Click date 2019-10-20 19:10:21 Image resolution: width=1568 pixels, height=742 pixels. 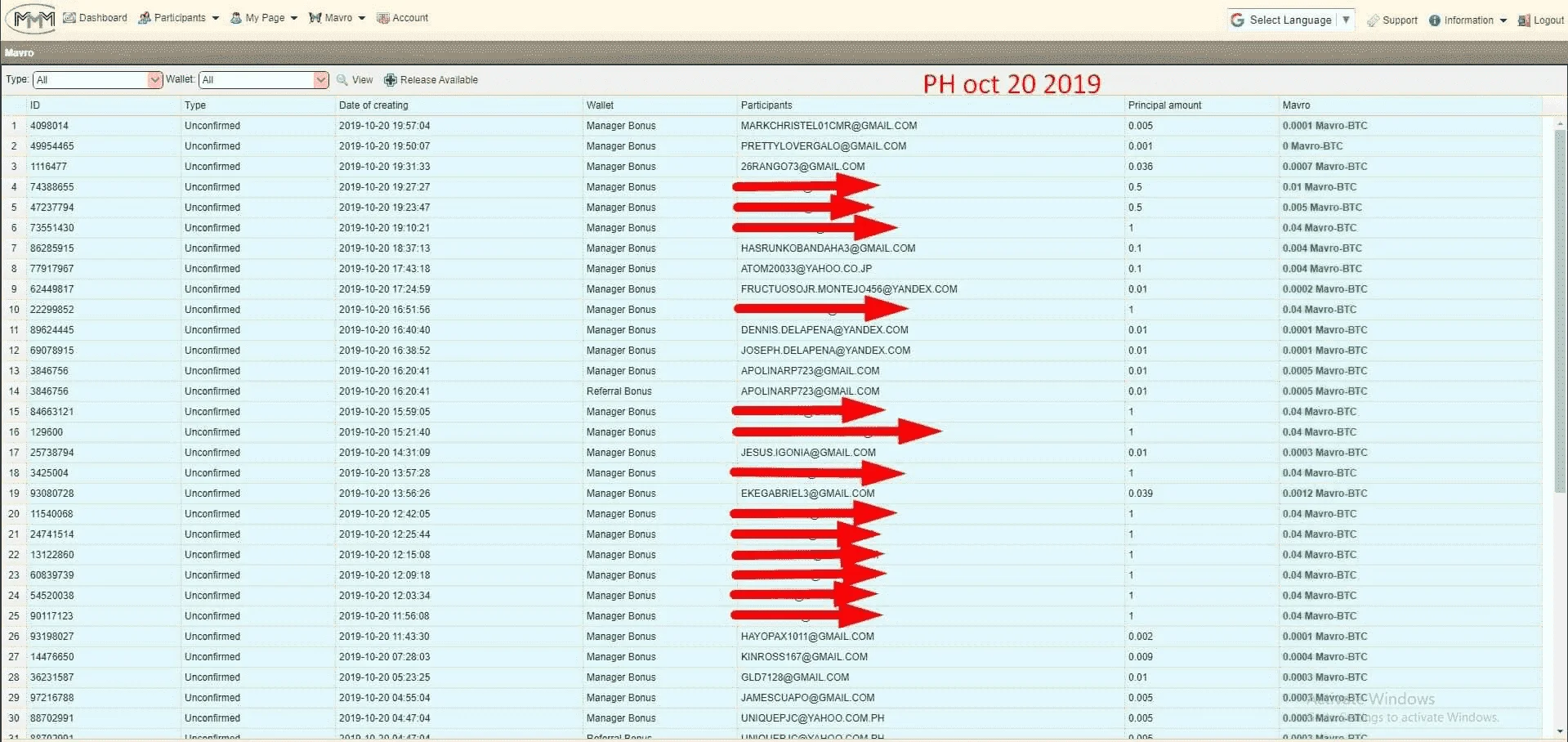pos(384,228)
